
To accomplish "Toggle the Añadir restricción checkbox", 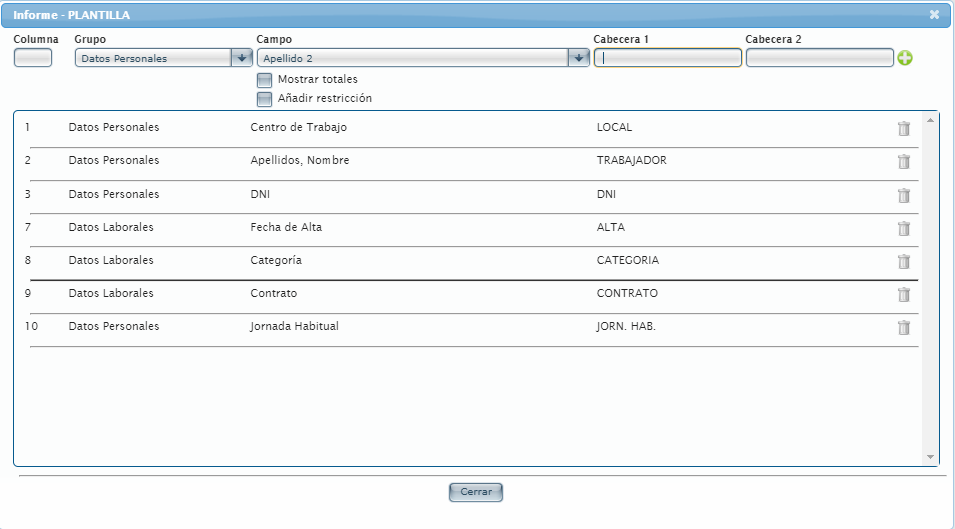I will [x=265, y=99].
